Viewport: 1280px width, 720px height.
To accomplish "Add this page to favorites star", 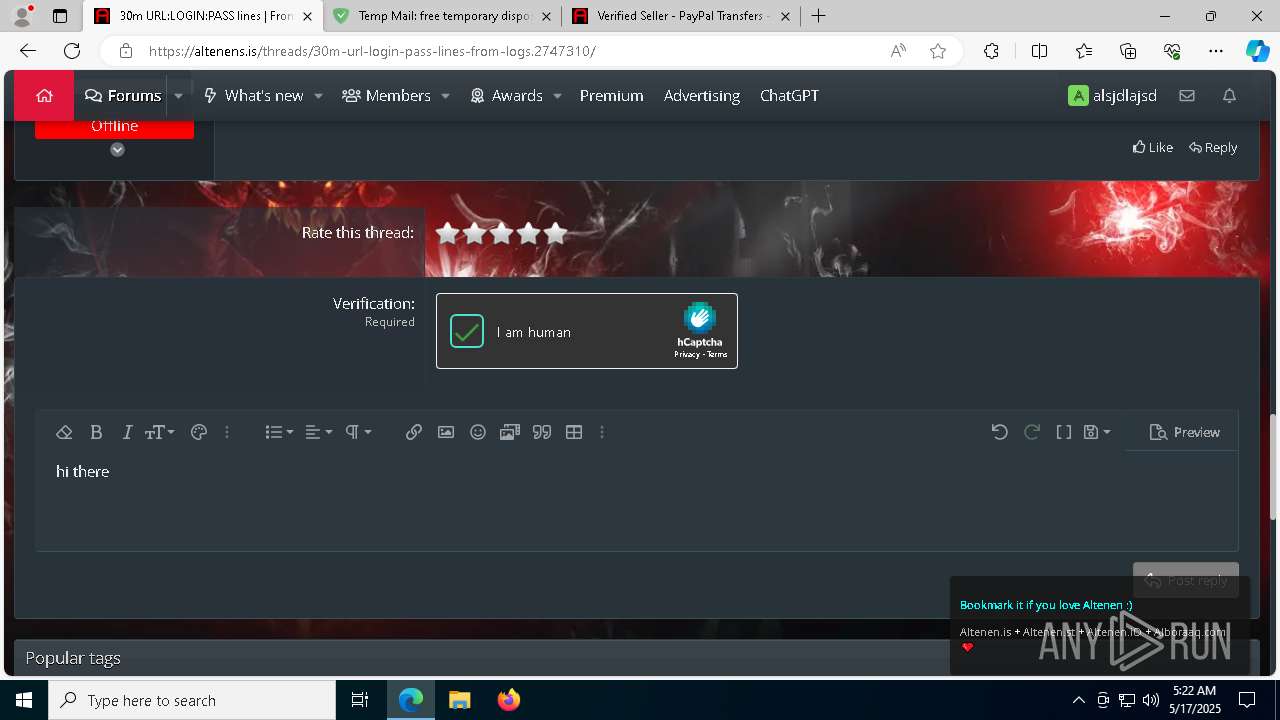I will pyautogui.click(x=938, y=51).
